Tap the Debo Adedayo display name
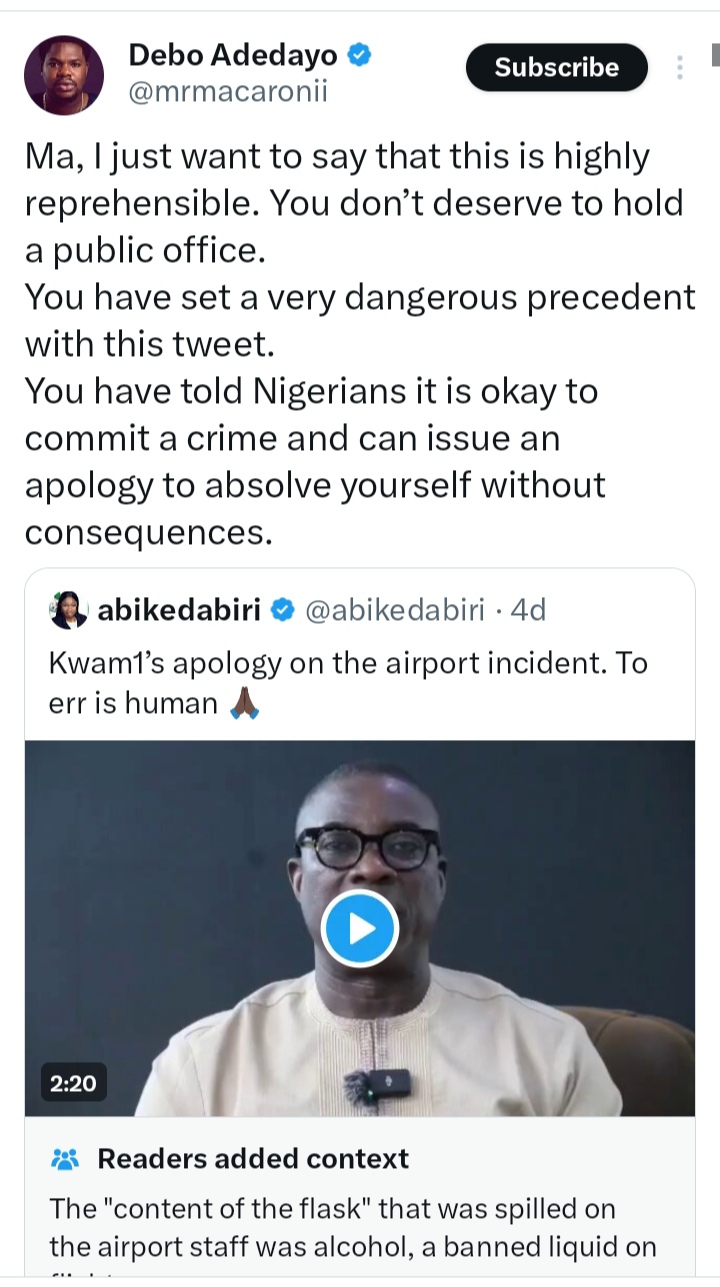The width and height of the screenshot is (720, 1287). pos(235,56)
